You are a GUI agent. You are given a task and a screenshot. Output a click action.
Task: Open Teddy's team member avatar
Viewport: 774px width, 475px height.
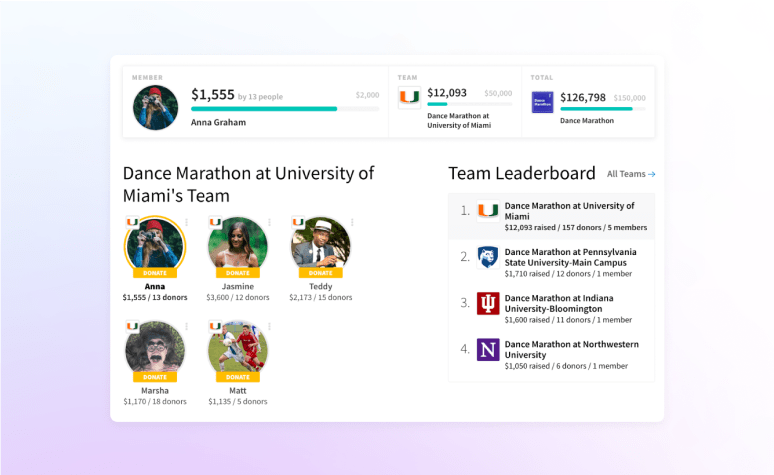tap(320, 246)
